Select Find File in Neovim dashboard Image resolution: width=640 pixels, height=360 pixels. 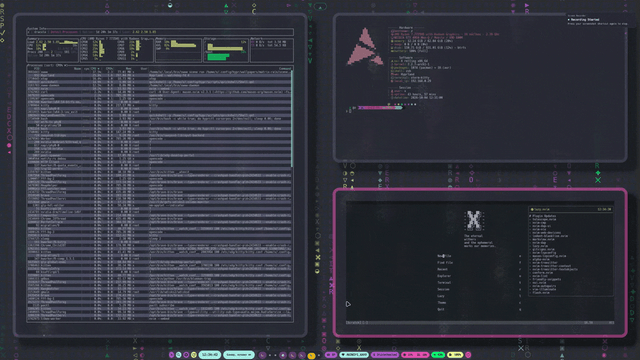coord(445,262)
